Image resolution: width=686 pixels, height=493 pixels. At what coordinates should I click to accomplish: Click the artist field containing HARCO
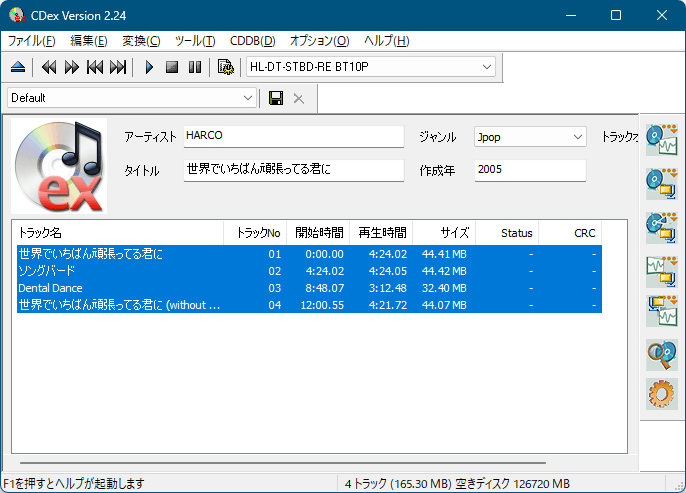click(x=292, y=137)
